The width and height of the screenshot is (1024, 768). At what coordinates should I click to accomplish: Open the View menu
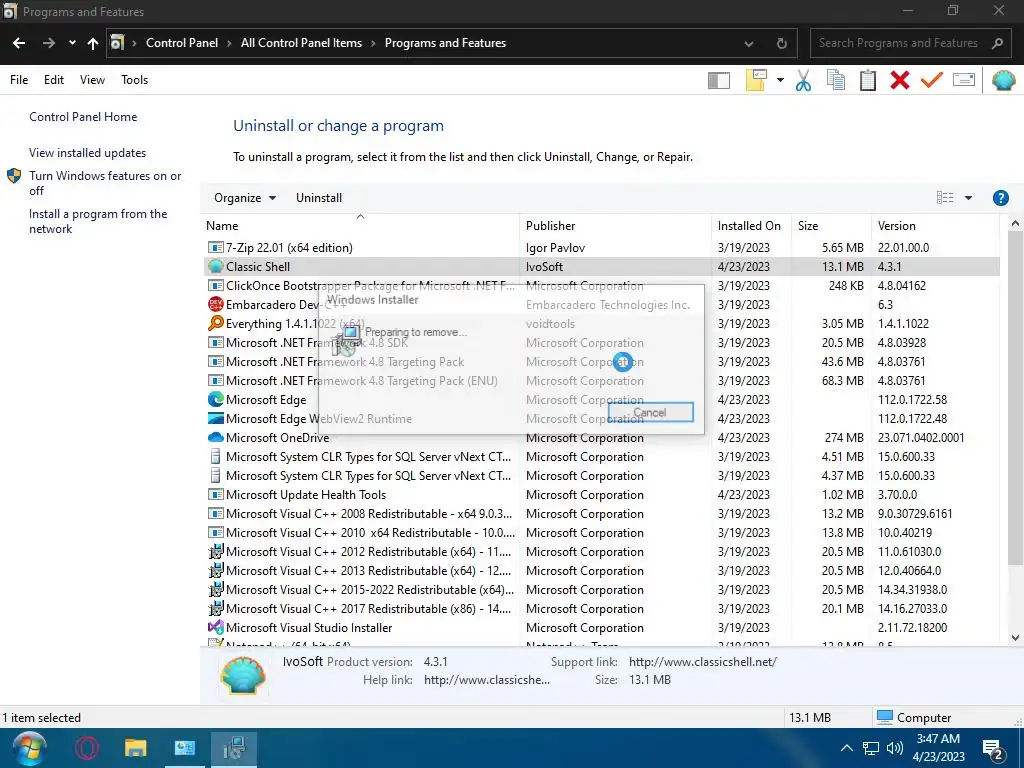(92, 80)
